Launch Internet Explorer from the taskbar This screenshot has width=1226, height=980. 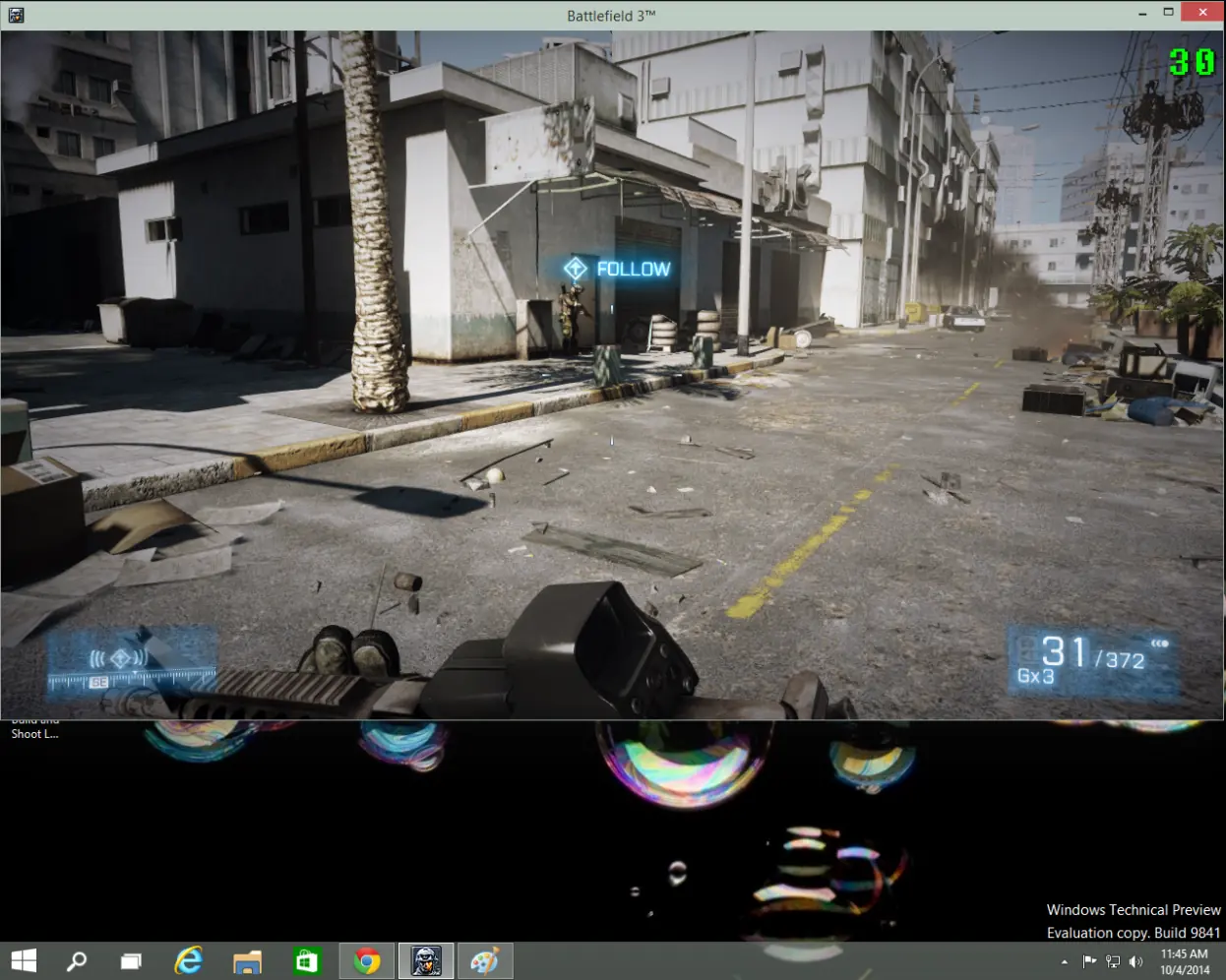coord(188,961)
